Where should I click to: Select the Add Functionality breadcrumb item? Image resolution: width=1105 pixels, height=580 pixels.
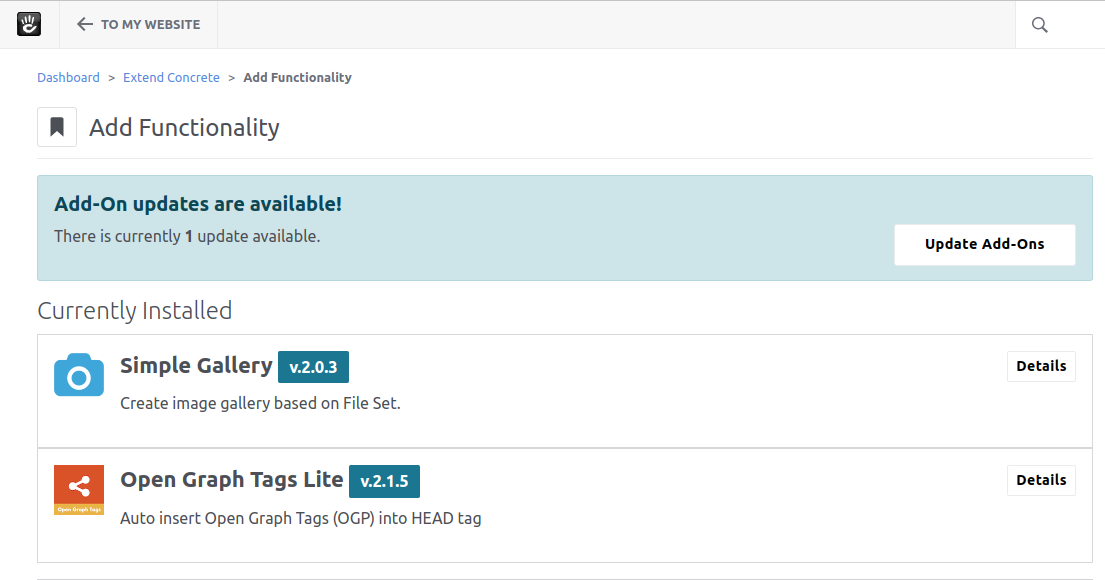pyautogui.click(x=297, y=77)
